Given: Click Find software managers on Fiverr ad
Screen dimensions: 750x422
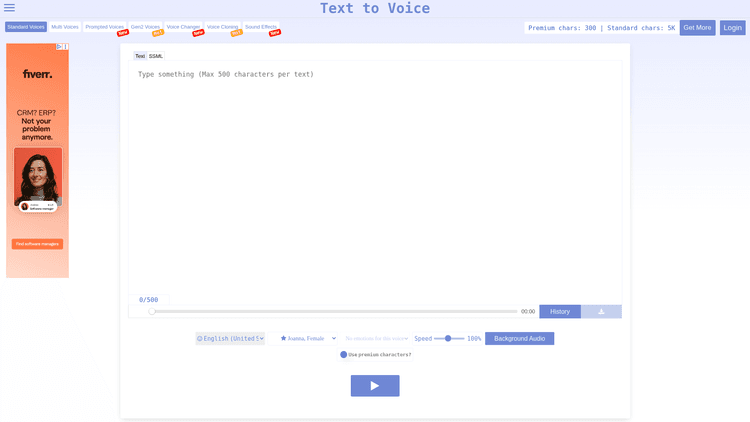Looking at the screenshot, I should pyautogui.click(x=37, y=244).
